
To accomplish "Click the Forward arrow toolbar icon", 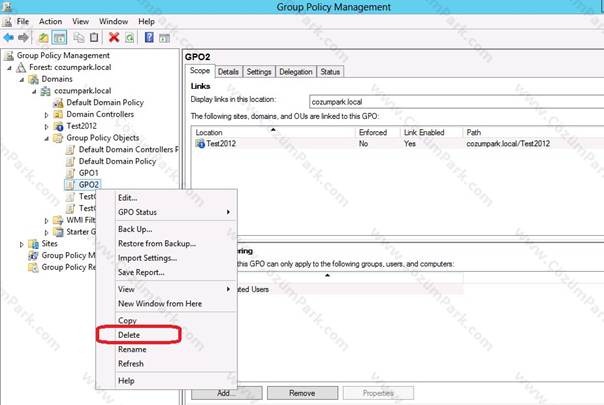I will 23,37.
